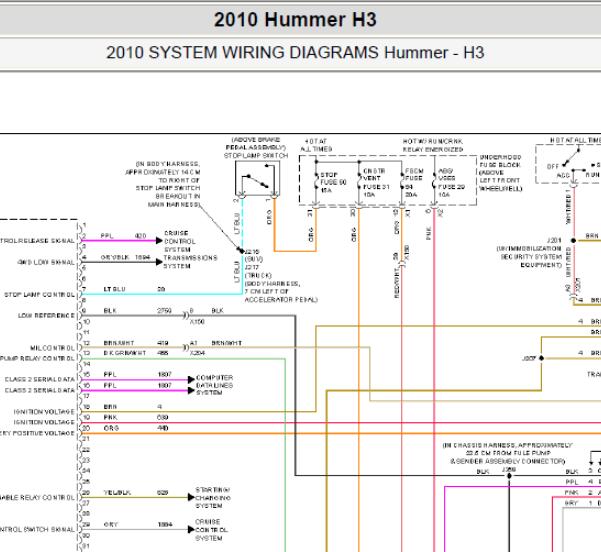Select "HOT AT ALL TIMES" above the STOP fuse
The width and height of the screenshot is (601, 552).
click(x=316, y=145)
